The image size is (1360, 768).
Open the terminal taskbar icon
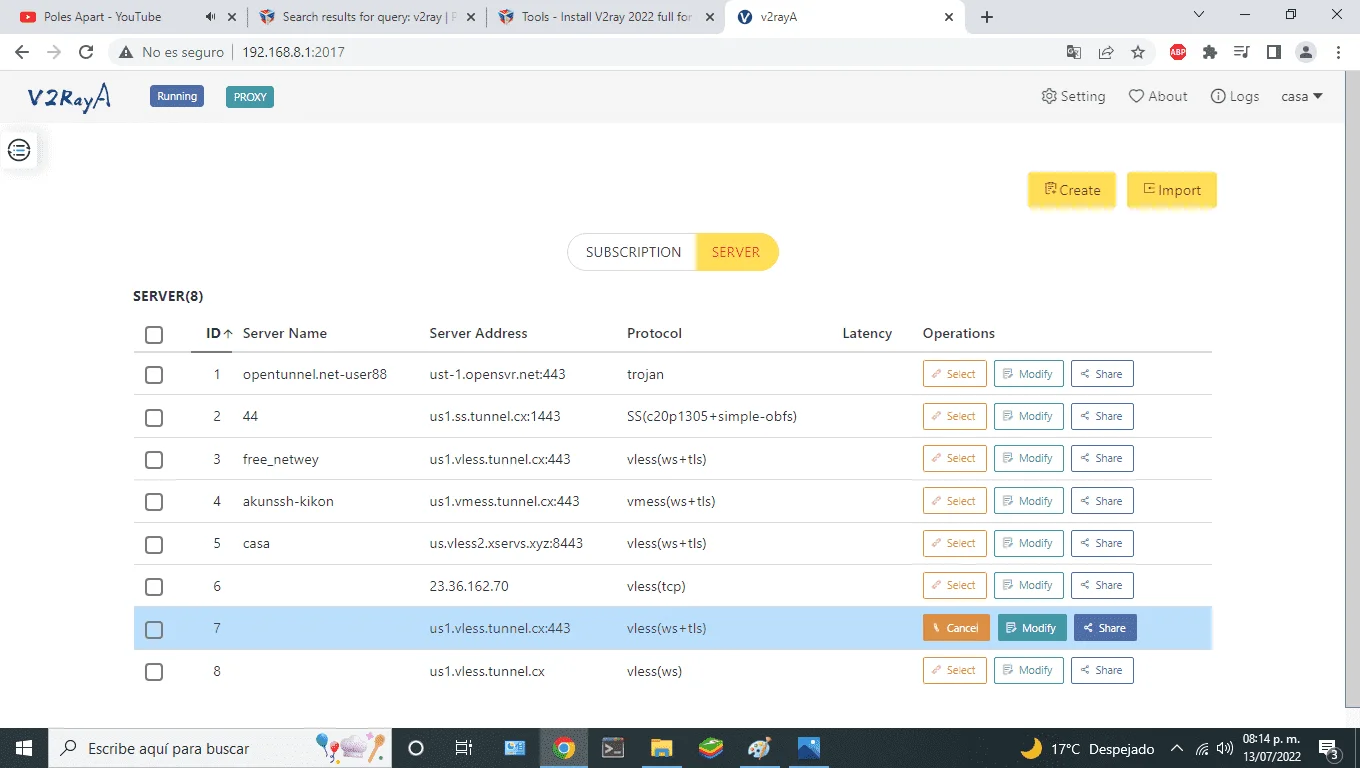pos(612,748)
